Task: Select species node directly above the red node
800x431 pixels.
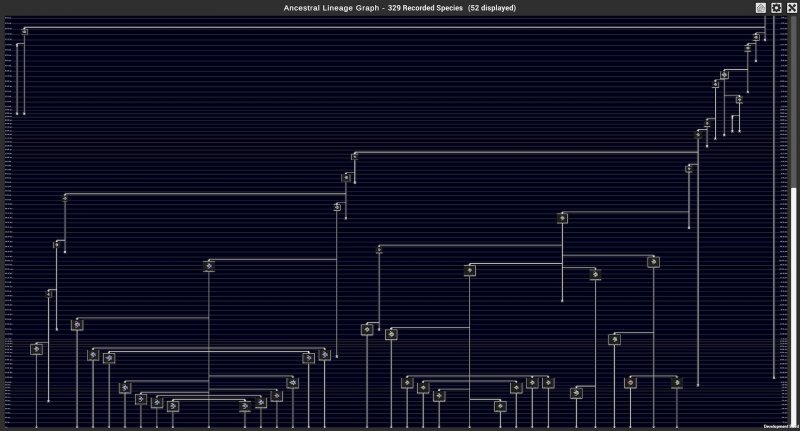Action: [614, 339]
